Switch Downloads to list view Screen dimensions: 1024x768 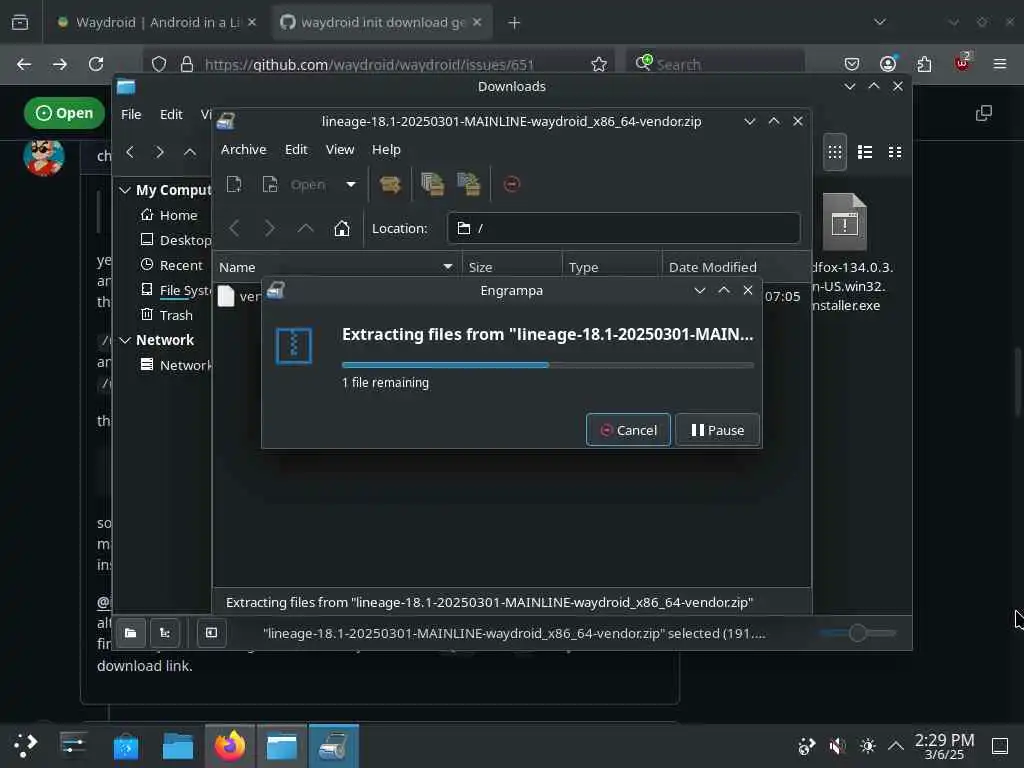[865, 152]
